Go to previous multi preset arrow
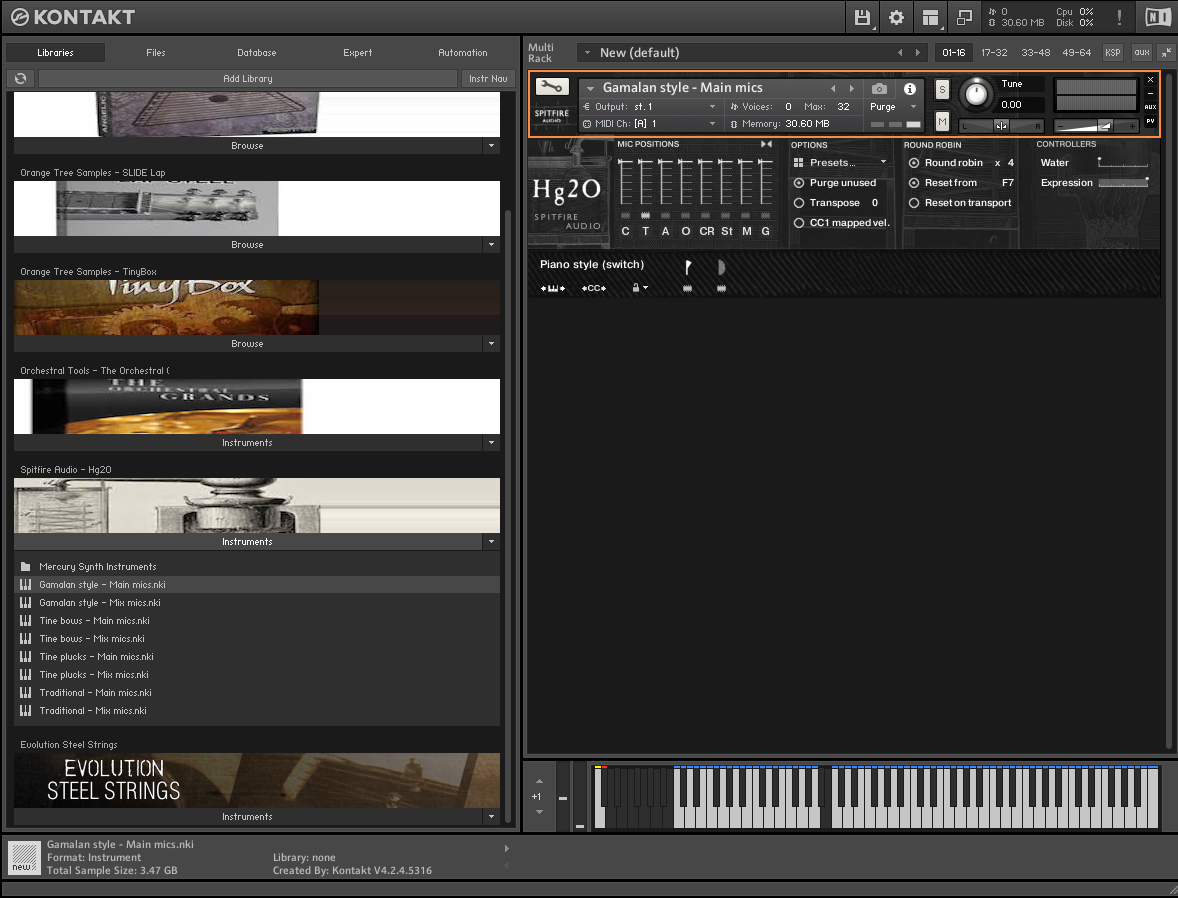Viewport: 1178px width, 898px height. coord(900,53)
